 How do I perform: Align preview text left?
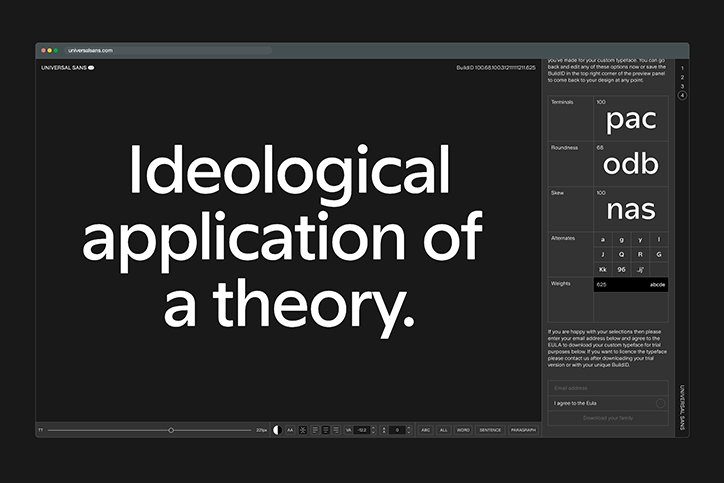315,430
